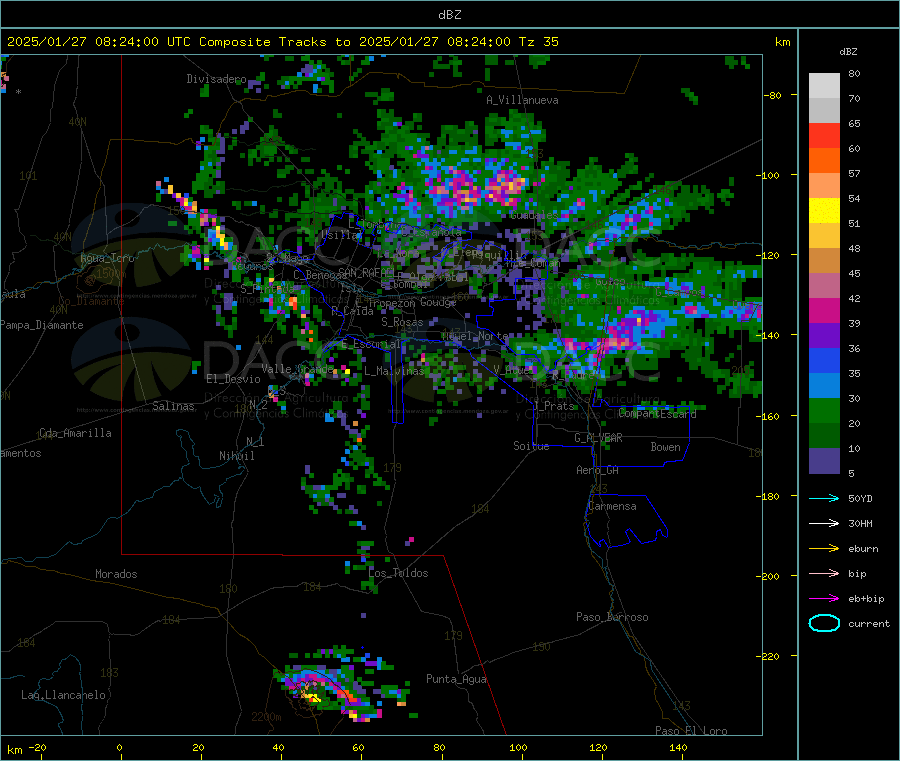Click the Carmensa map label
Screen dimensions: 900x761
[612, 506]
